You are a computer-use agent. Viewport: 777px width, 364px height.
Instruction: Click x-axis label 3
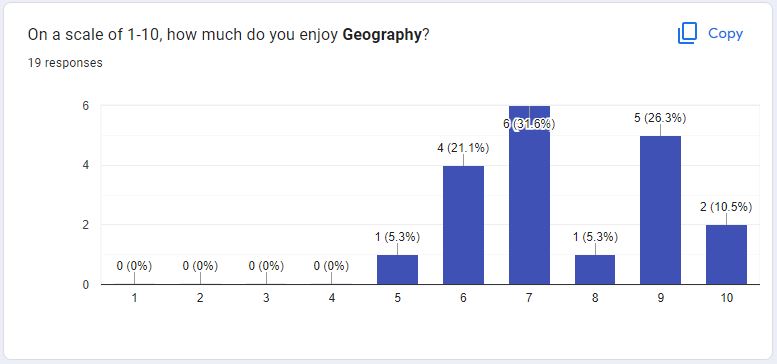pos(266,298)
